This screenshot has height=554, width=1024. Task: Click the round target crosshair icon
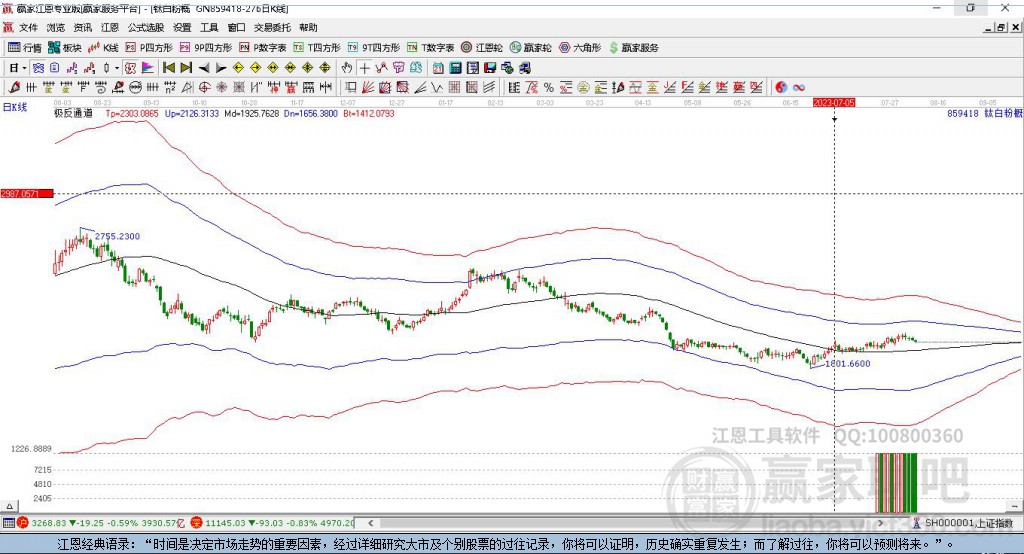(204, 88)
